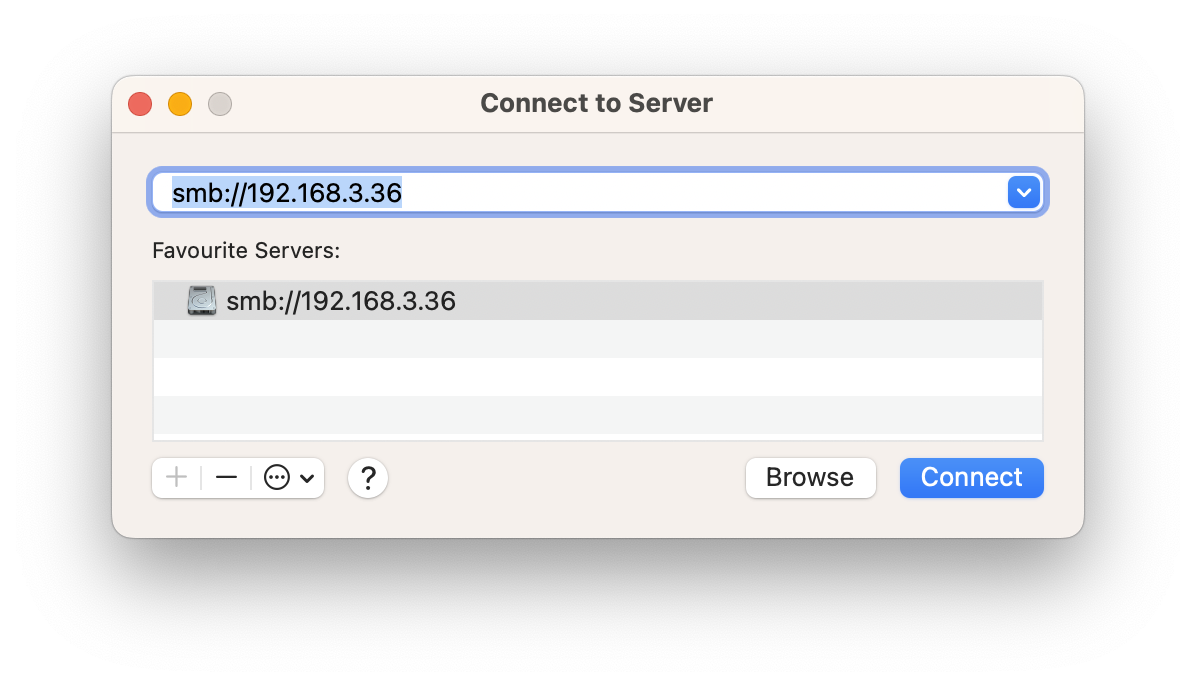Image resolution: width=1196 pixels, height=686 pixels.
Task: Close the Connect to Server window
Action: point(140,104)
